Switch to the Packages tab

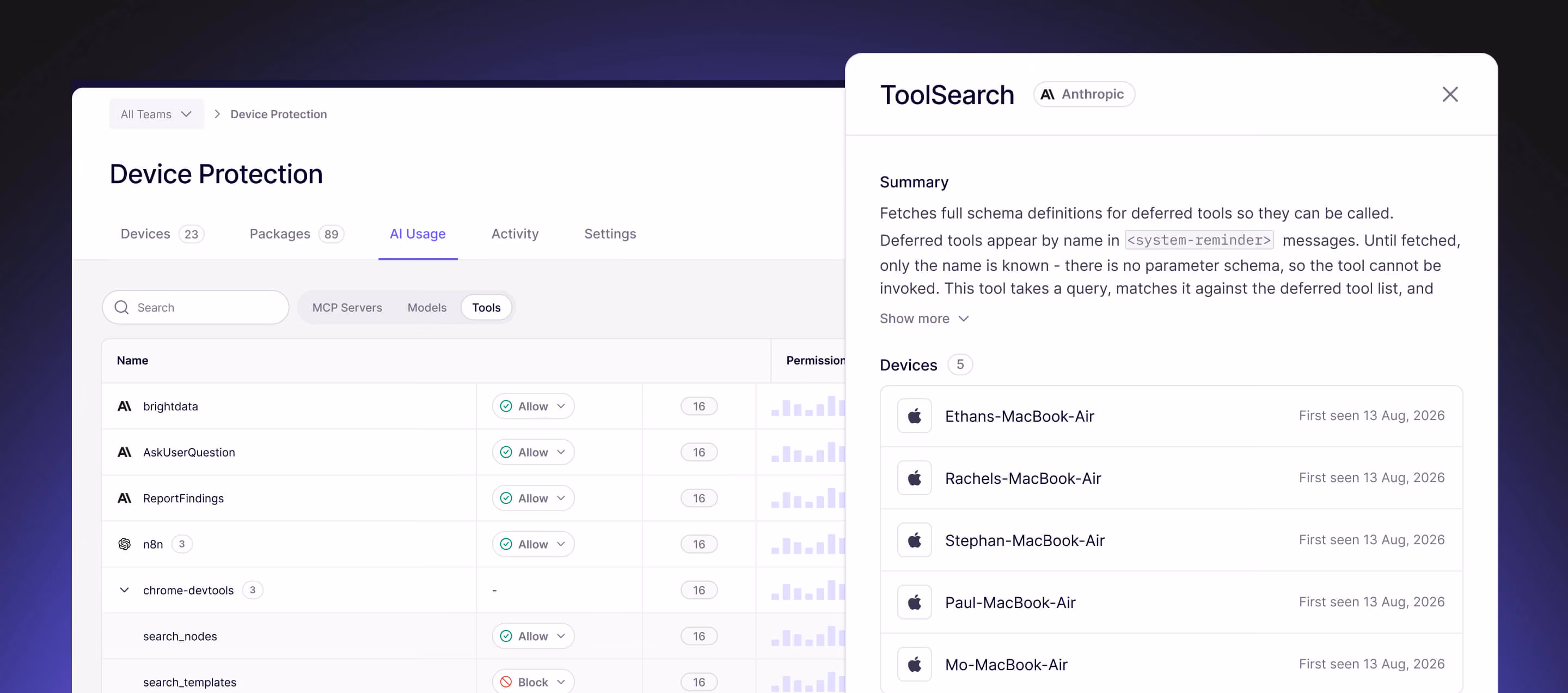(296, 234)
